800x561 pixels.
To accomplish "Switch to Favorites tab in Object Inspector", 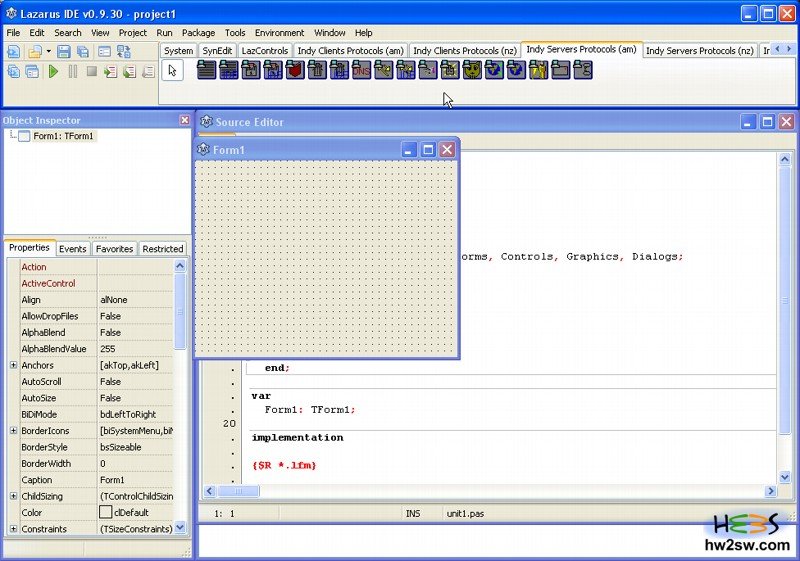I will pyautogui.click(x=114, y=249).
